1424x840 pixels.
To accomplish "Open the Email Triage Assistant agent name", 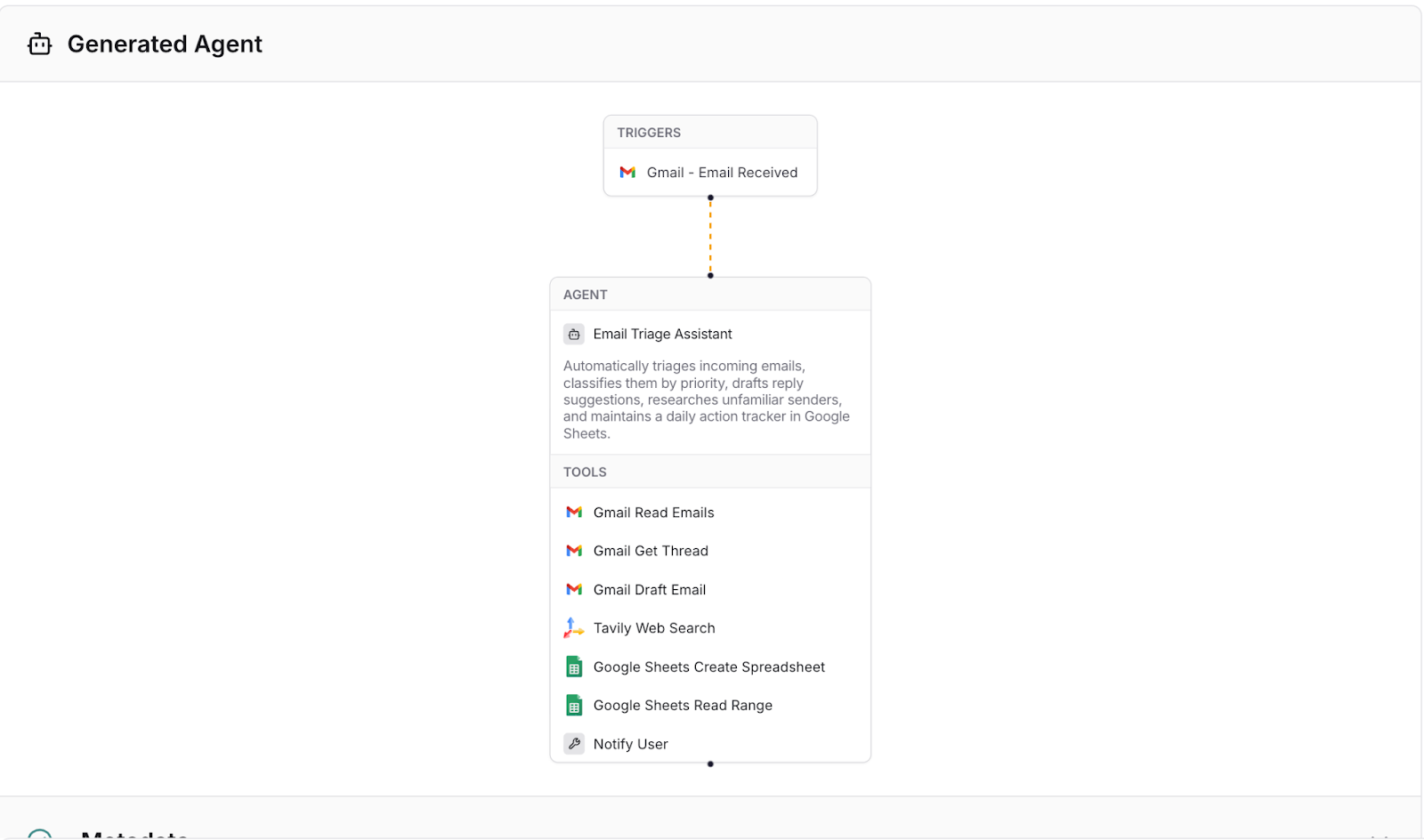I will click(662, 335).
